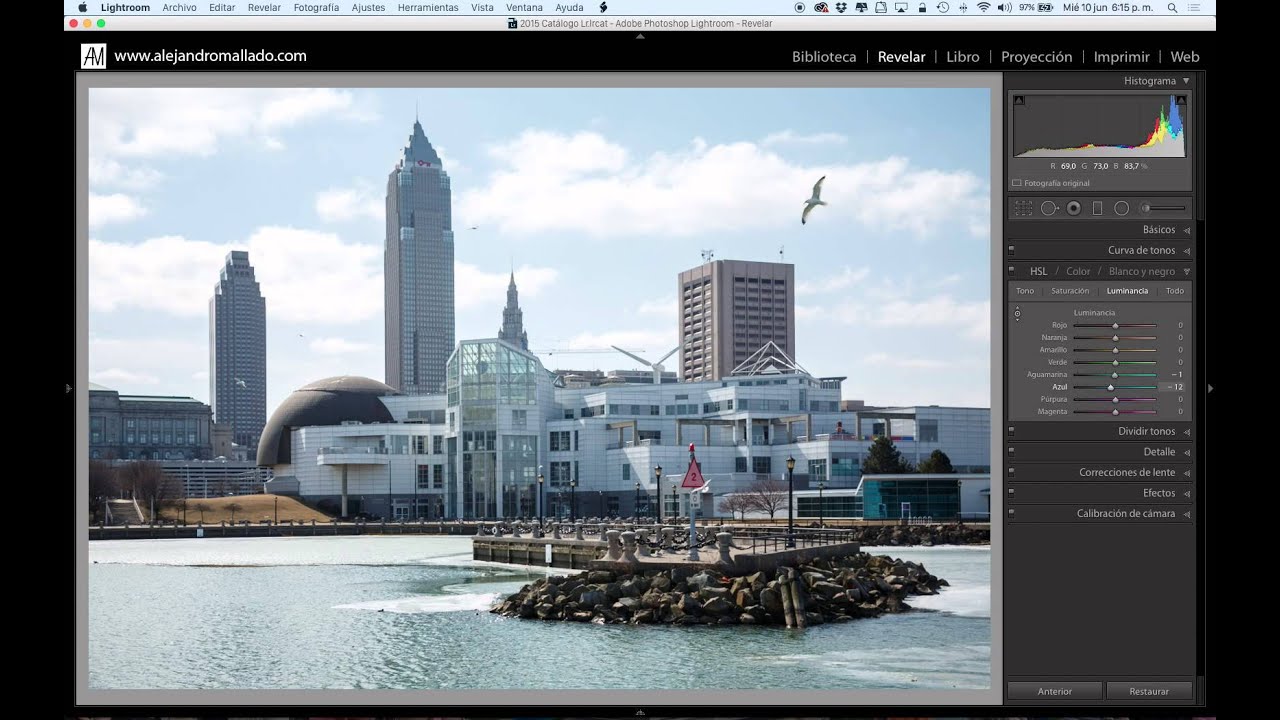Toggle Correcciones de lente panel switch

pos(1011,472)
